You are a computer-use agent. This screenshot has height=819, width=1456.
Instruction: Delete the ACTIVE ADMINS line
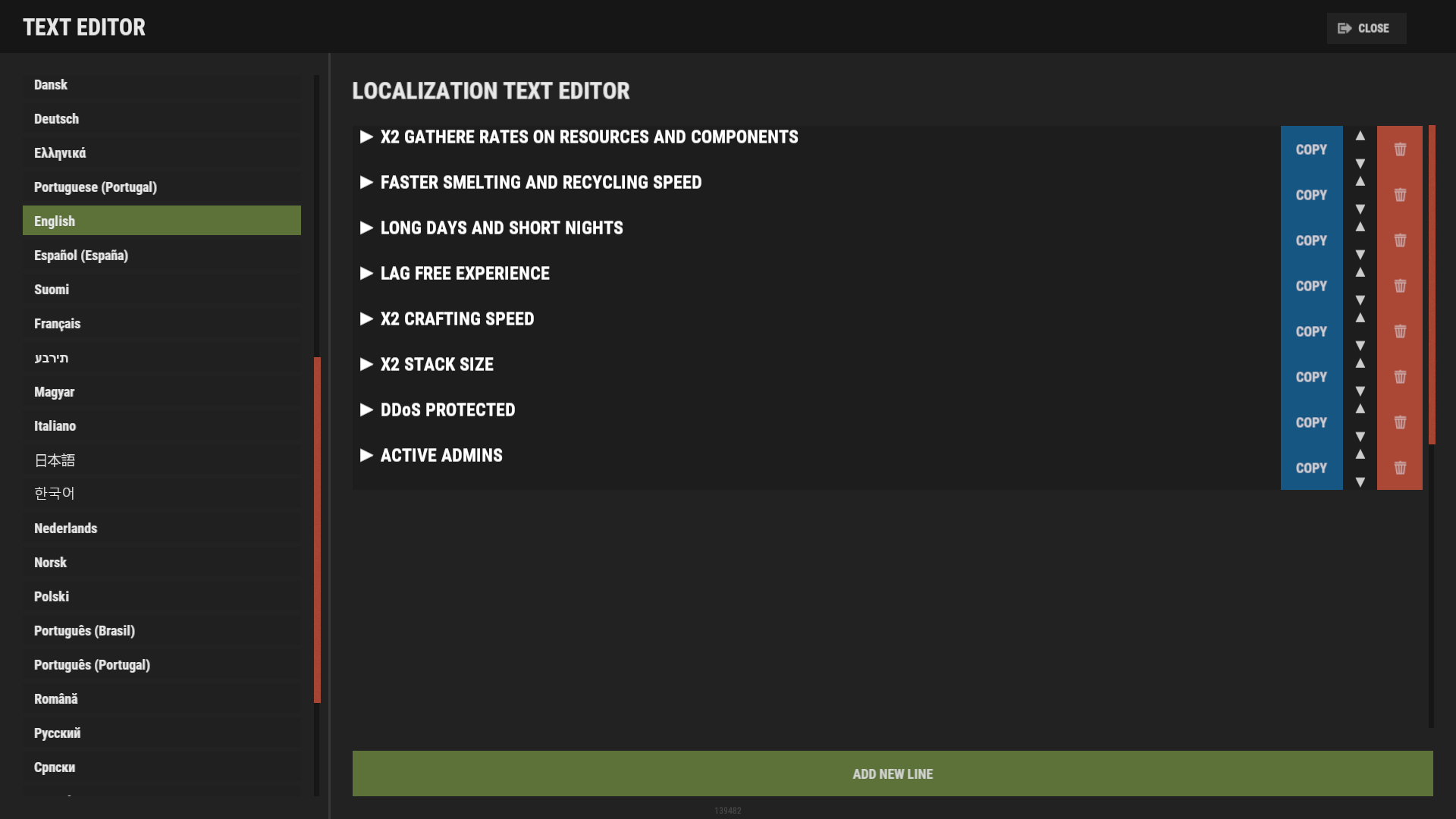(x=1400, y=468)
